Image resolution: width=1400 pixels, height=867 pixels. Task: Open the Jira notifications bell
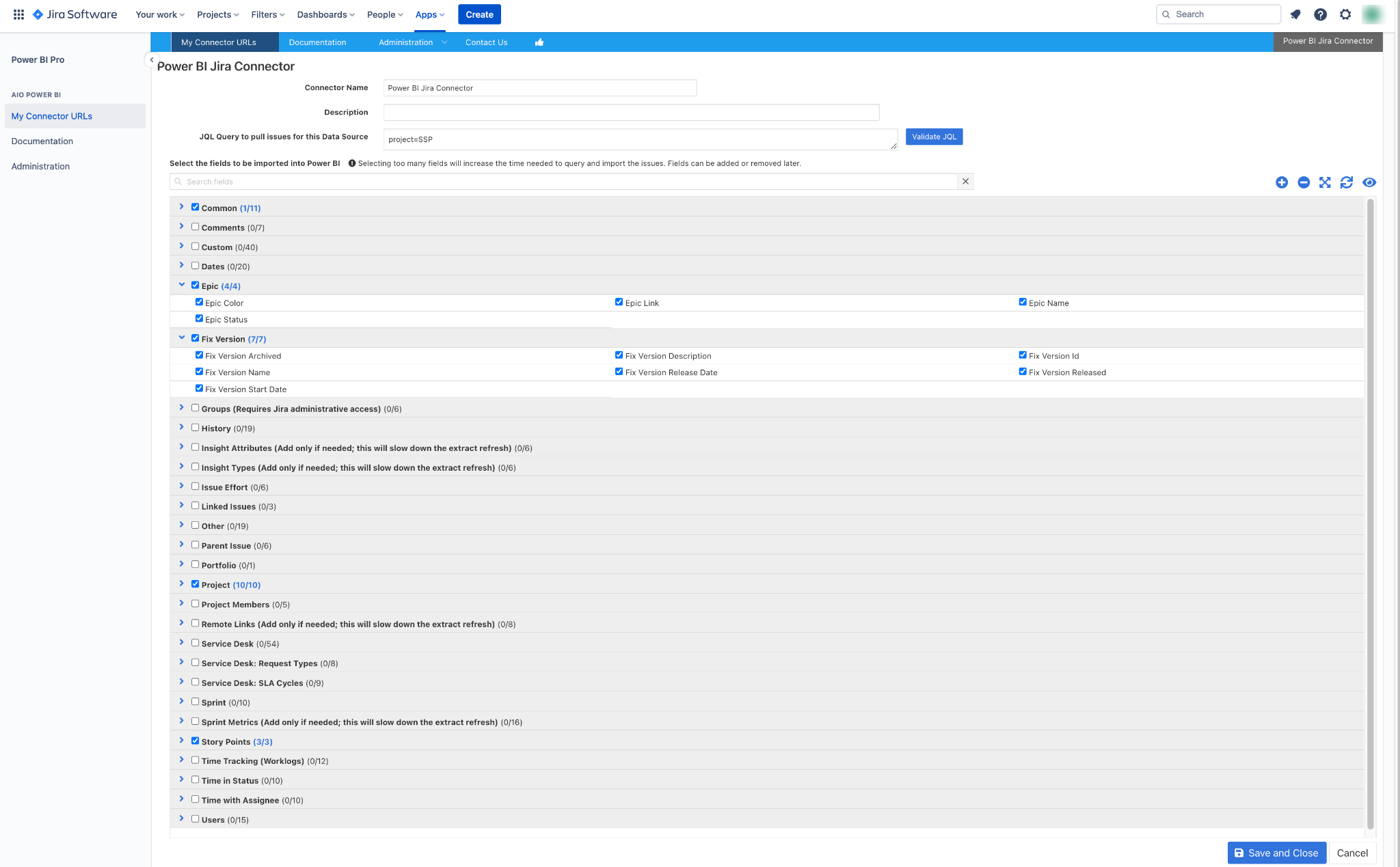pyautogui.click(x=1295, y=14)
